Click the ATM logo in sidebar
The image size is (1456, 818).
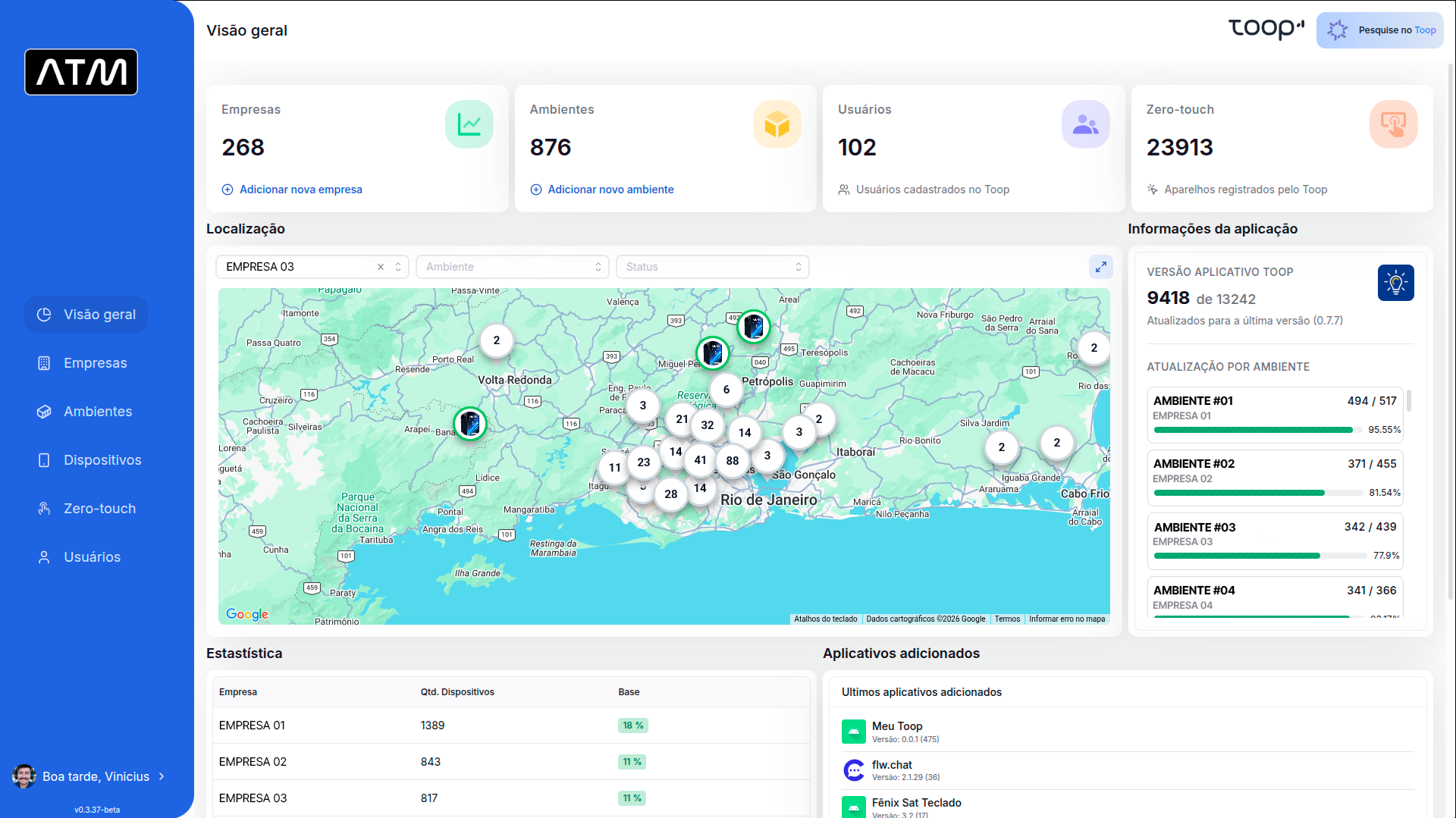tap(81, 72)
